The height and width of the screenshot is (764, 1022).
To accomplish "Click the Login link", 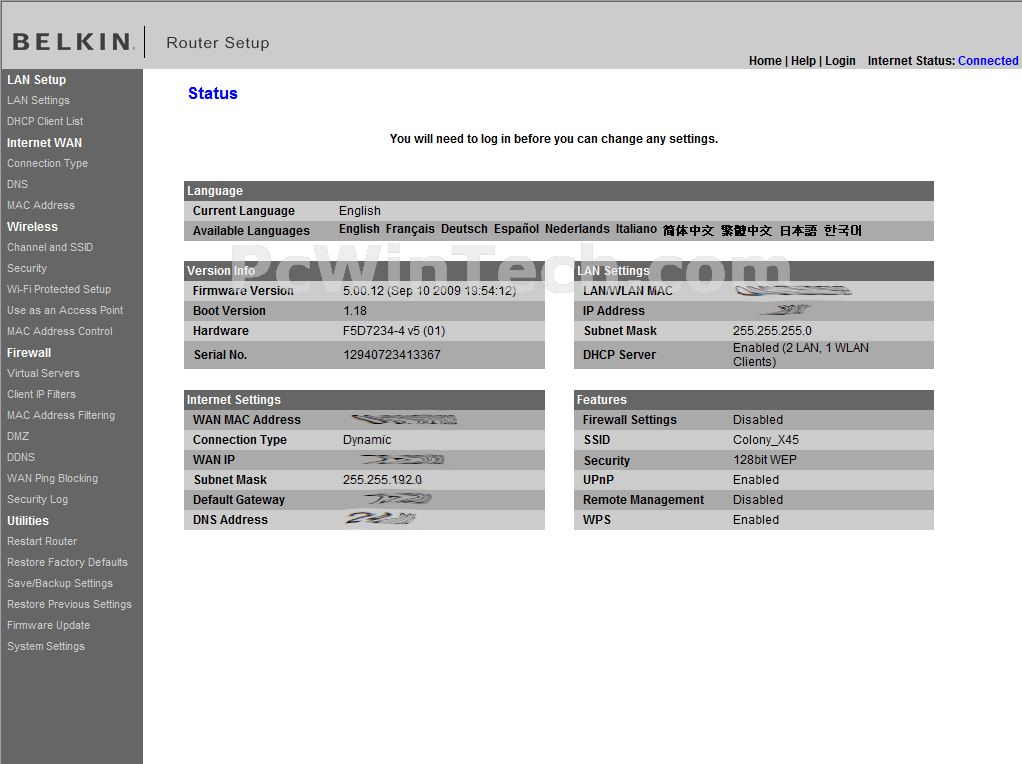I will coord(840,61).
